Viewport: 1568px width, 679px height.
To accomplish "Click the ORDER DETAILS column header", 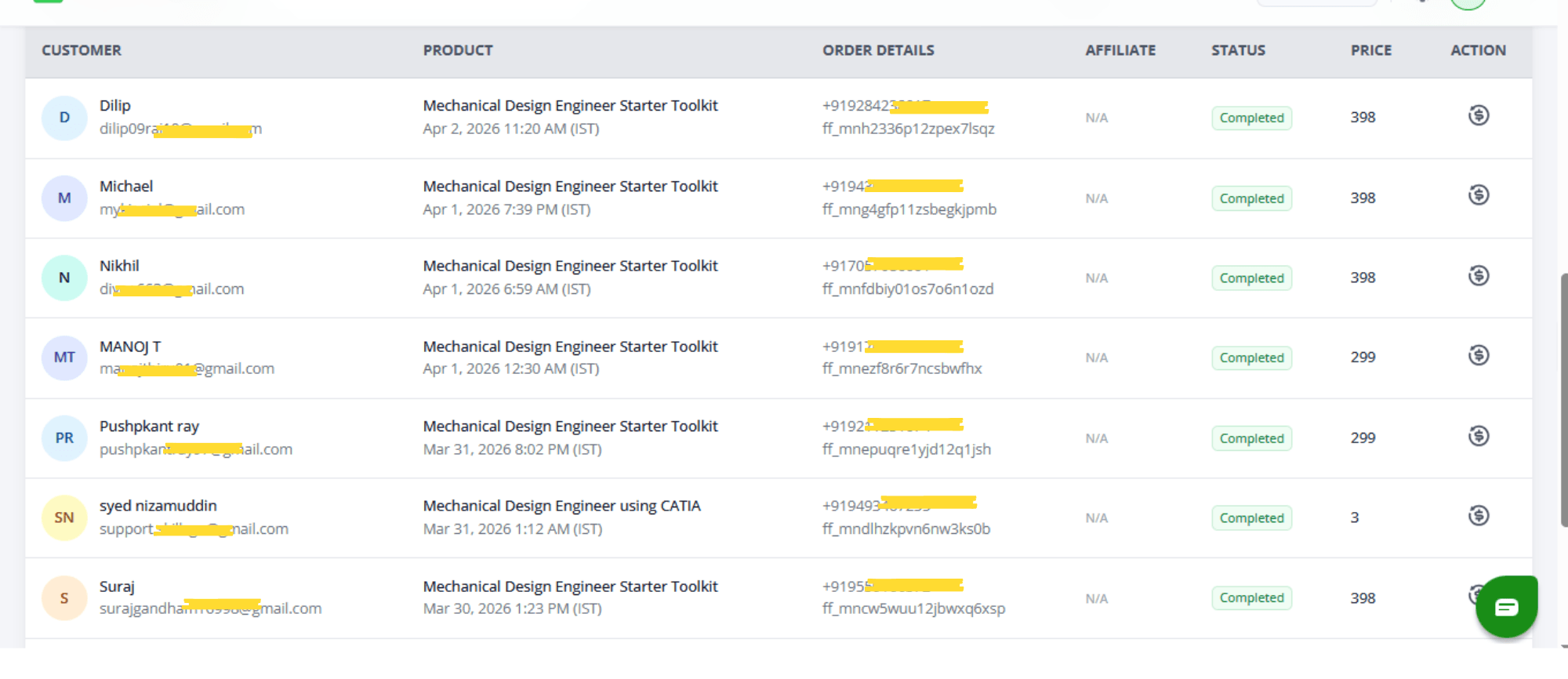I will click(x=878, y=51).
